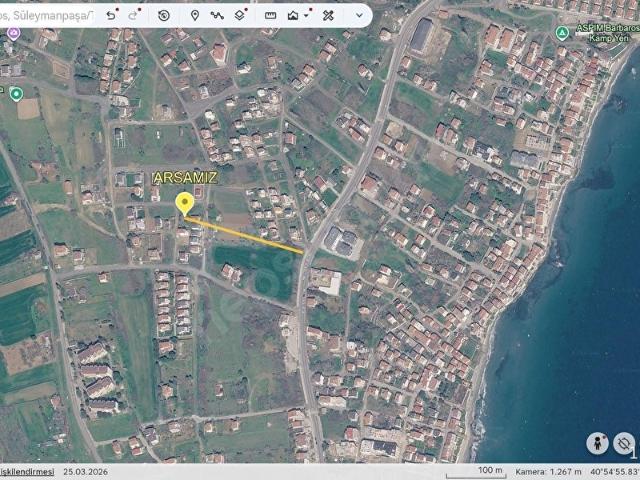Screen dimensions: 640x480
Task: Select the ruler measure tool
Action: (271, 16)
